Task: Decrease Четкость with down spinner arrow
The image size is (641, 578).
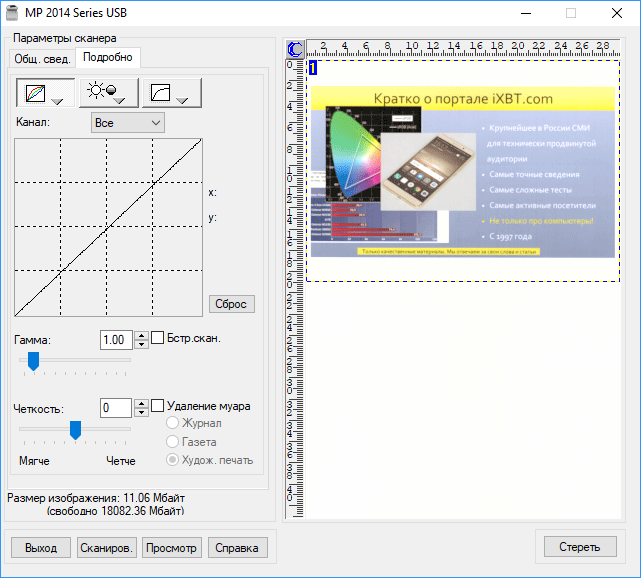Action: (x=141, y=412)
